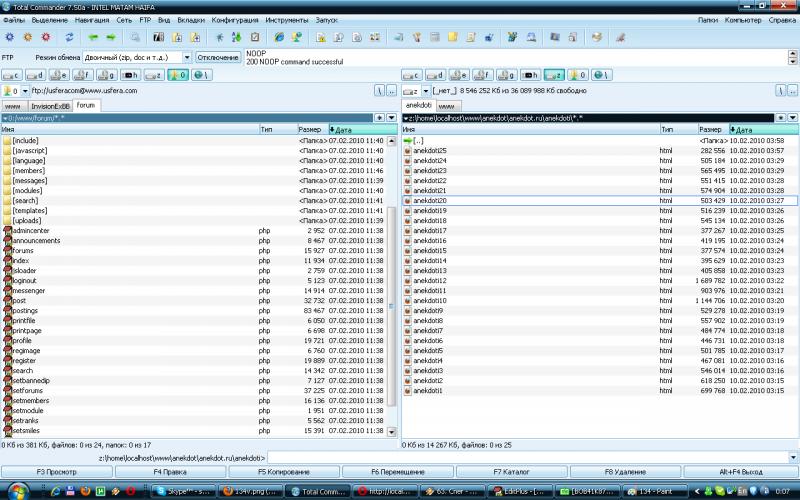The width and height of the screenshot is (800, 500).
Task: Select drive c in left drive bar
Action: click(12, 75)
